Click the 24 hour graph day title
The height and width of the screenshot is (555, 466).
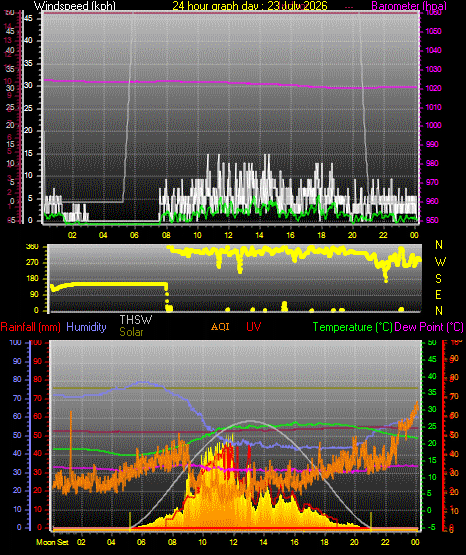pos(250,6)
